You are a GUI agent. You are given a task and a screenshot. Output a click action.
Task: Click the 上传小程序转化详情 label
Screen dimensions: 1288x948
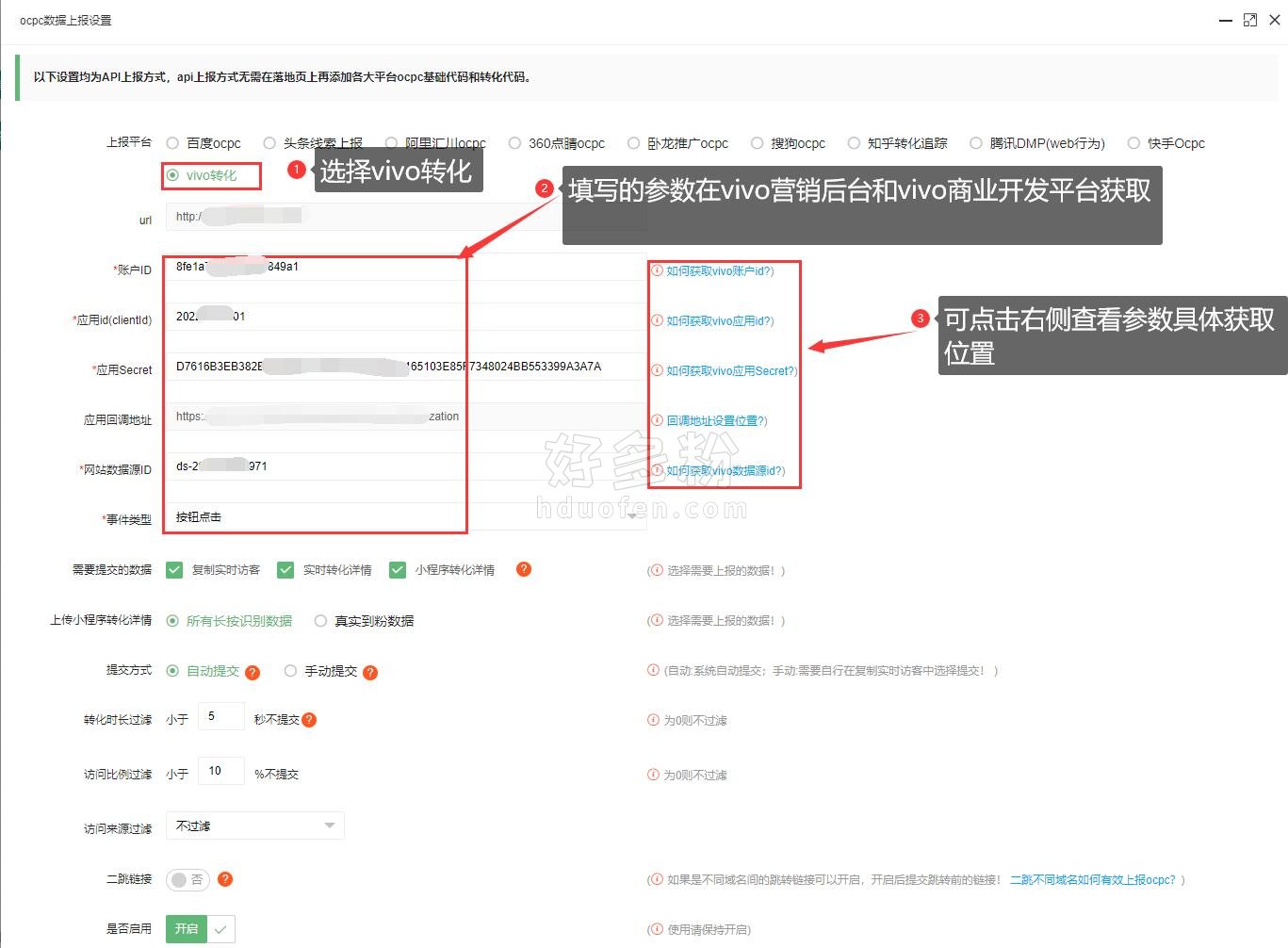pyautogui.click(x=101, y=620)
